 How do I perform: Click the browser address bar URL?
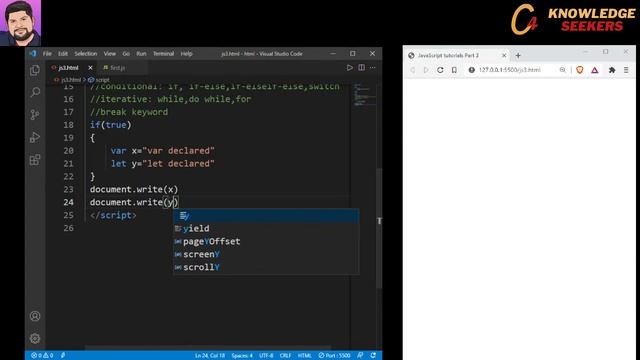510,70
